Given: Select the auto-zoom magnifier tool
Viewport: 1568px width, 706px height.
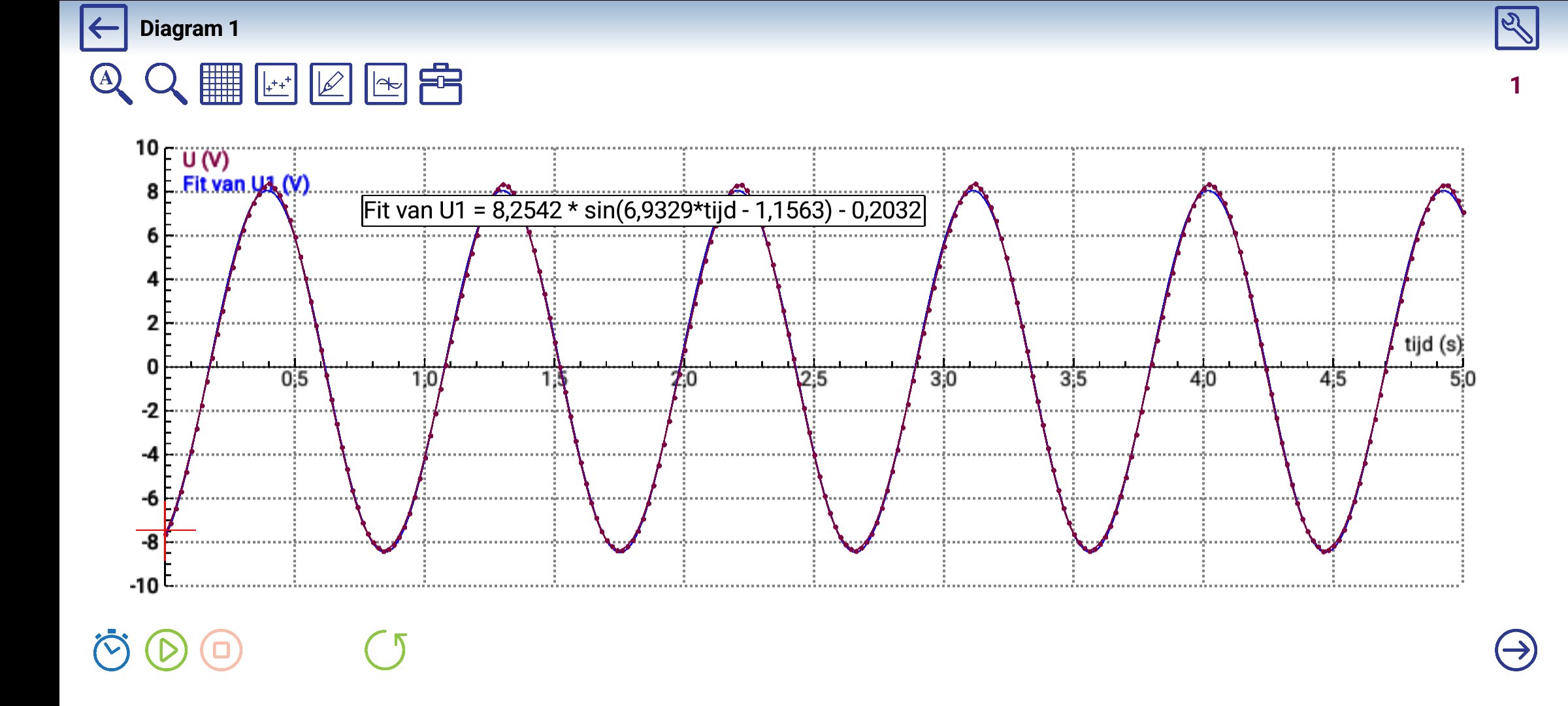Looking at the screenshot, I should pyautogui.click(x=110, y=84).
